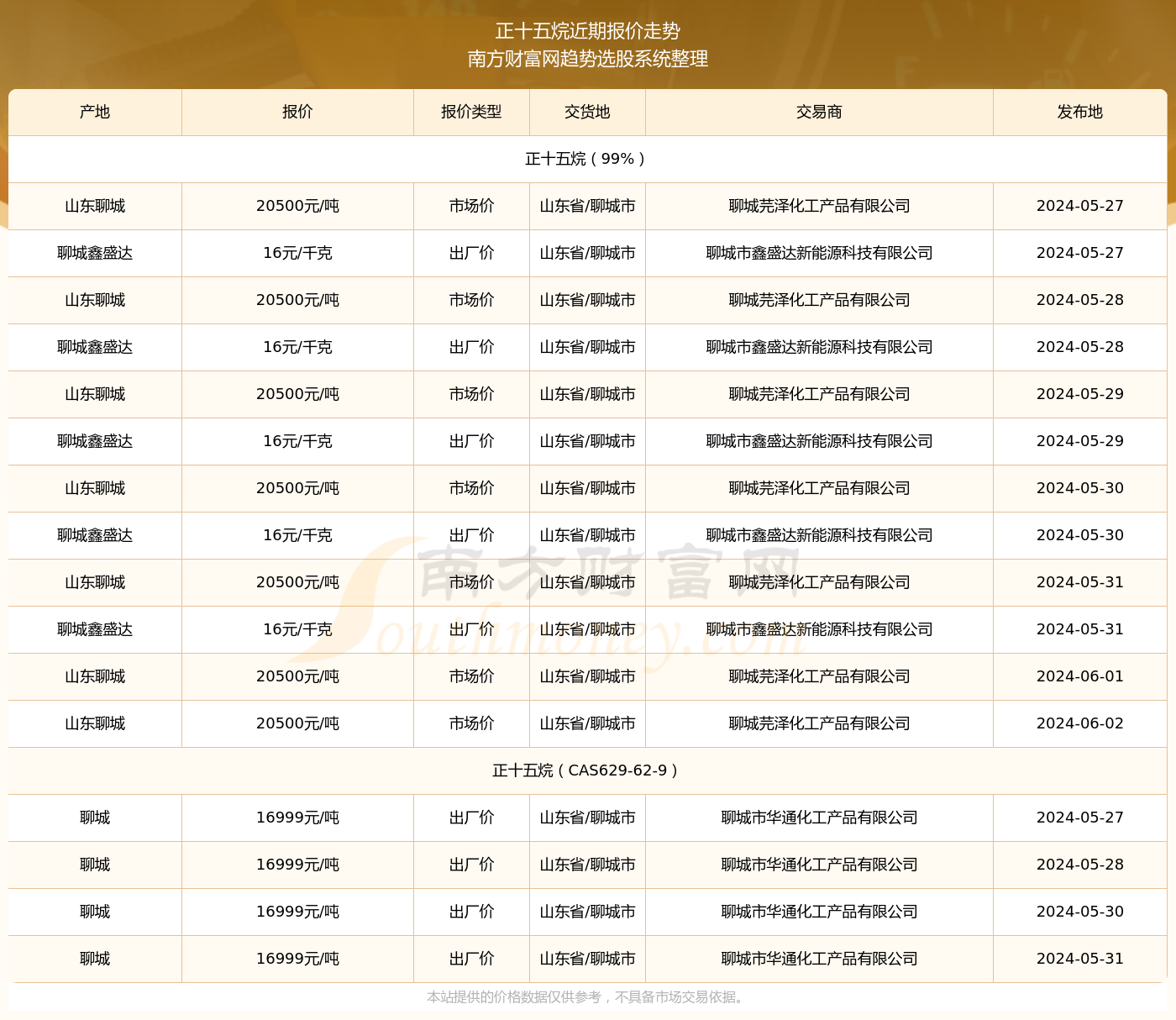Click the 报价 column header
The width and height of the screenshot is (1176, 1020).
point(297,112)
